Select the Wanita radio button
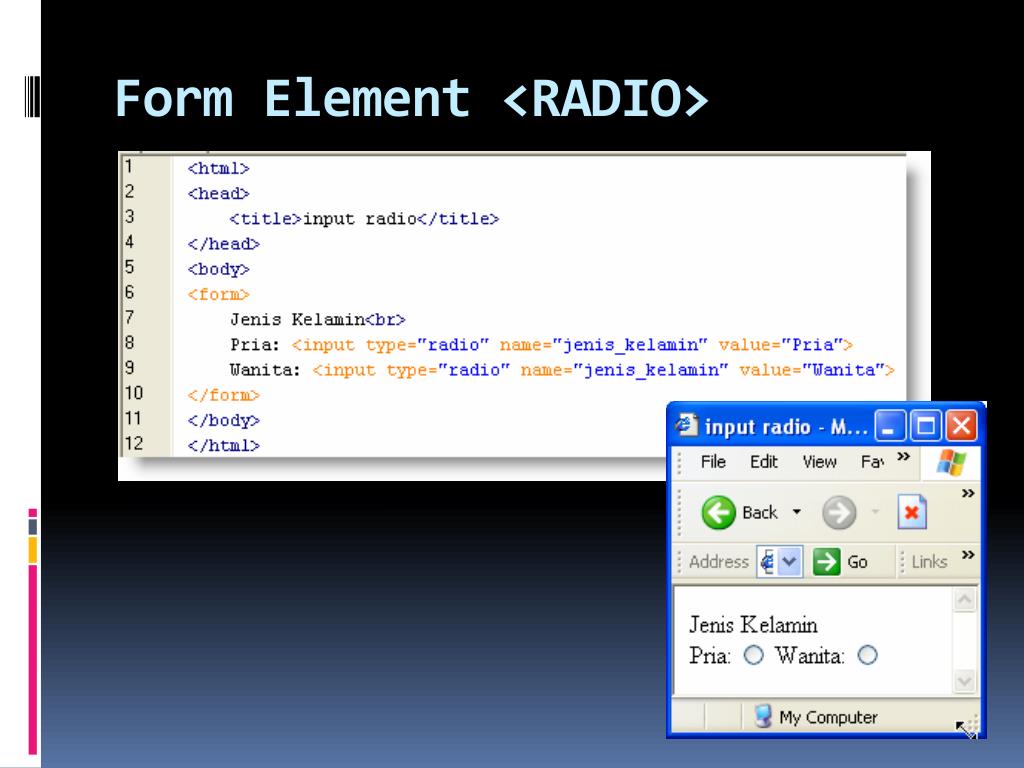 [x=867, y=655]
